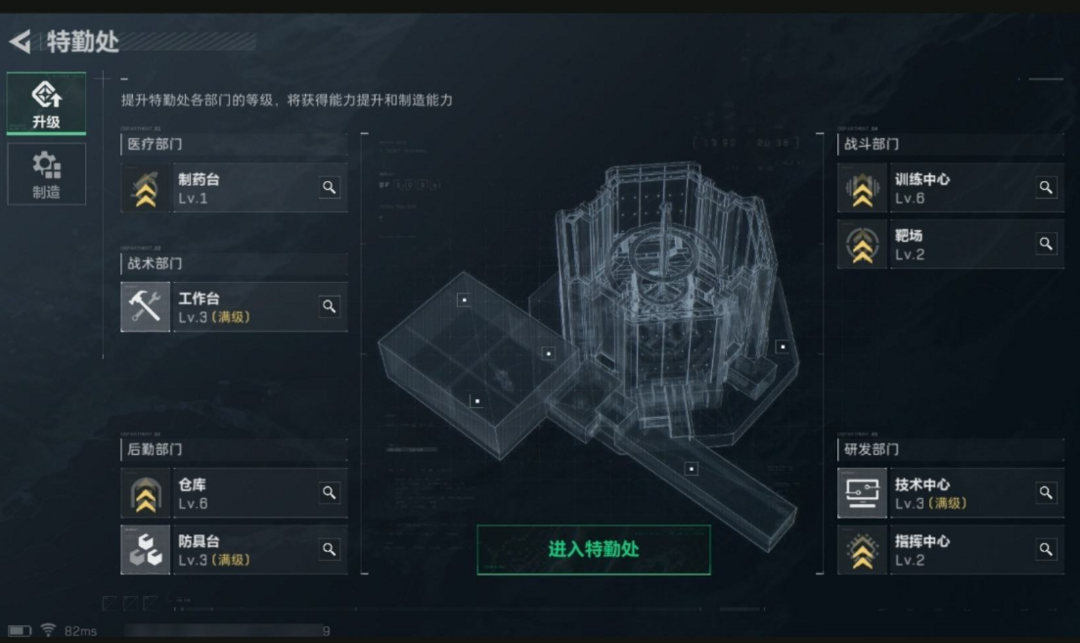Open 训练中心 details magnifier
Screen dimensions: 1080x643
pos(1046,187)
